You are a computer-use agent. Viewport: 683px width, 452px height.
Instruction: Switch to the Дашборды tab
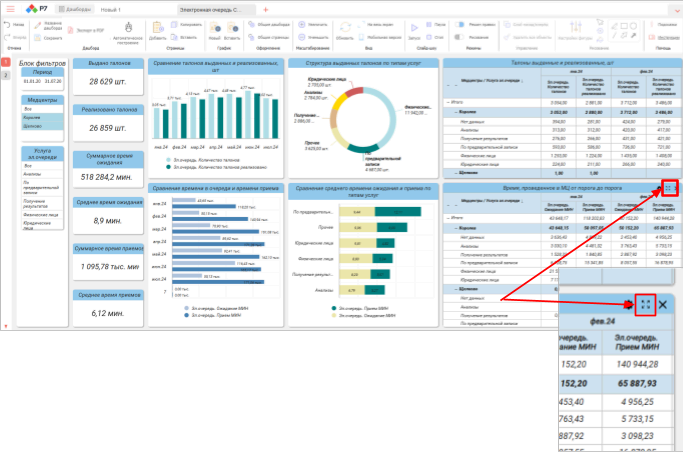click(x=75, y=9)
